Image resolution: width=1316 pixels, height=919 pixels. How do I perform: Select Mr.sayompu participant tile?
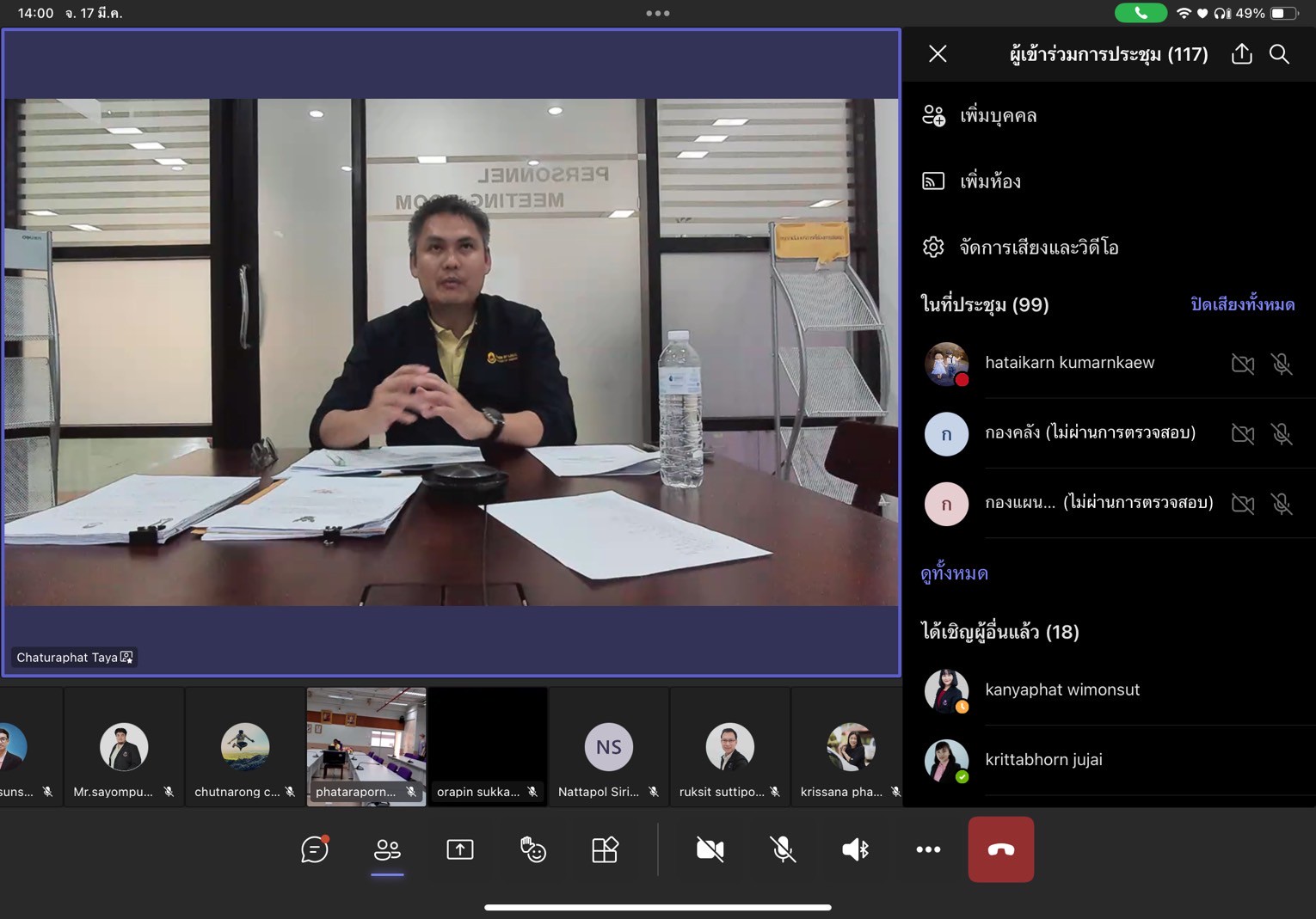click(x=124, y=746)
